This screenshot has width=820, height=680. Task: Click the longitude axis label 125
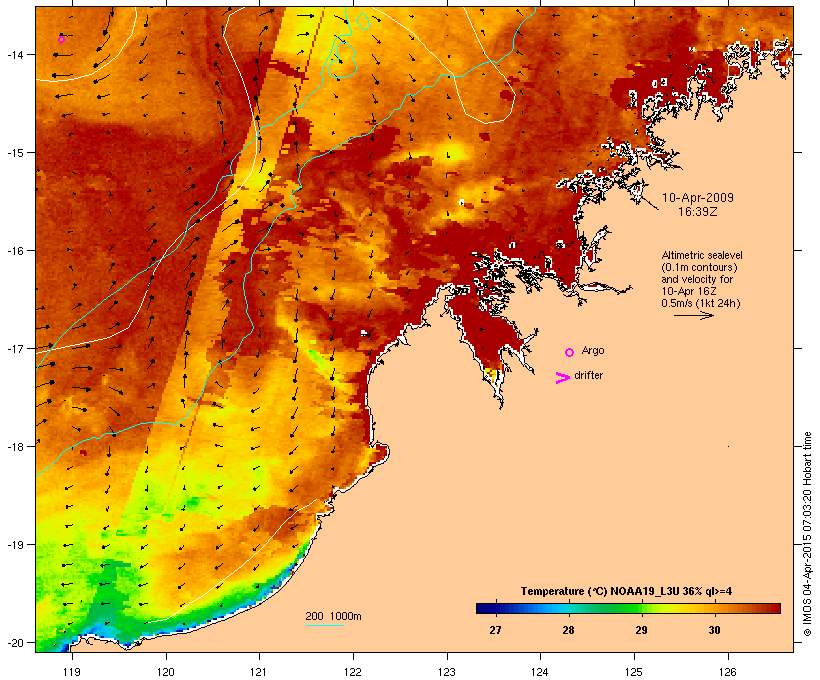634,672
